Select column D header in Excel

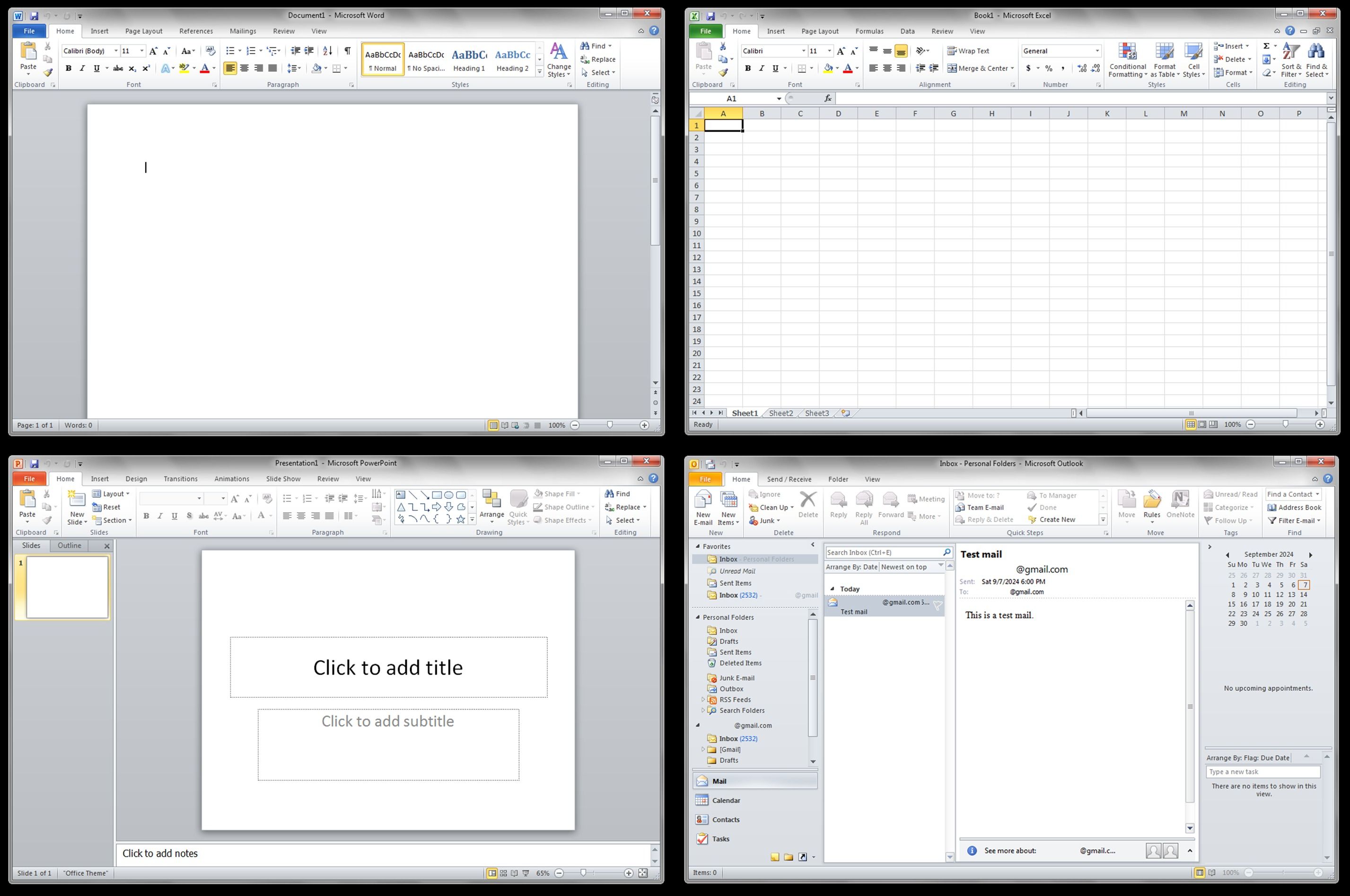coord(838,113)
